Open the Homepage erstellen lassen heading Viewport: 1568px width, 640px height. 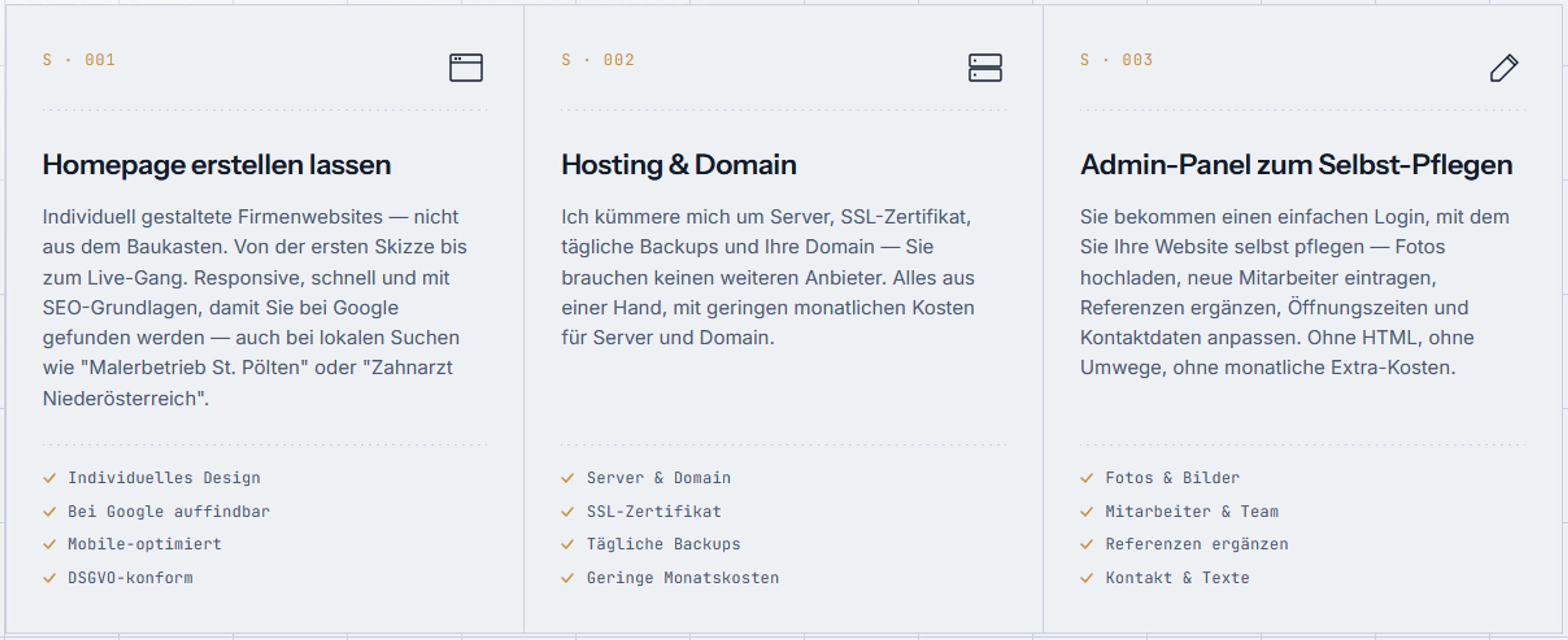coord(217,165)
